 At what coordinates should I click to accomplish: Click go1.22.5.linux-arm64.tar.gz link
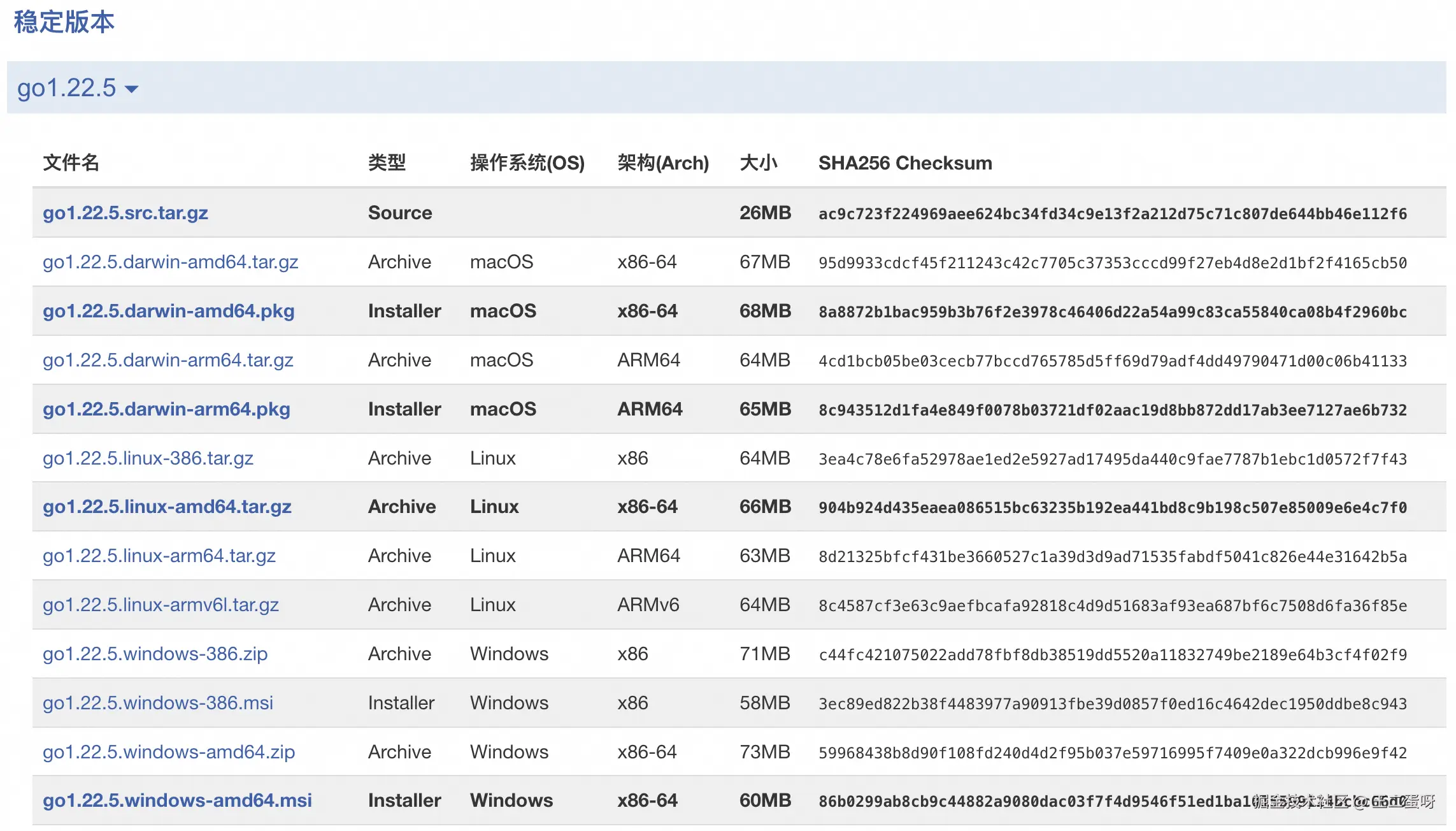(159, 556)
